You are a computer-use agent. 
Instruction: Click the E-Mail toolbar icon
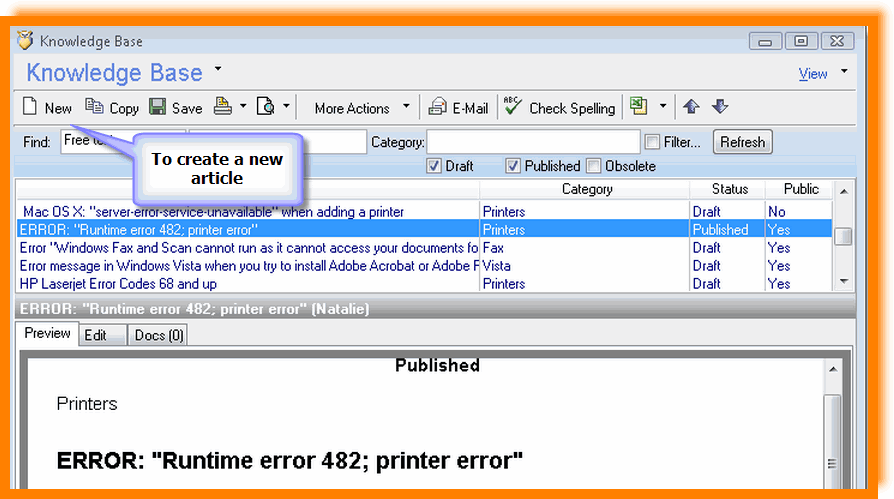[x=438, y=107]
